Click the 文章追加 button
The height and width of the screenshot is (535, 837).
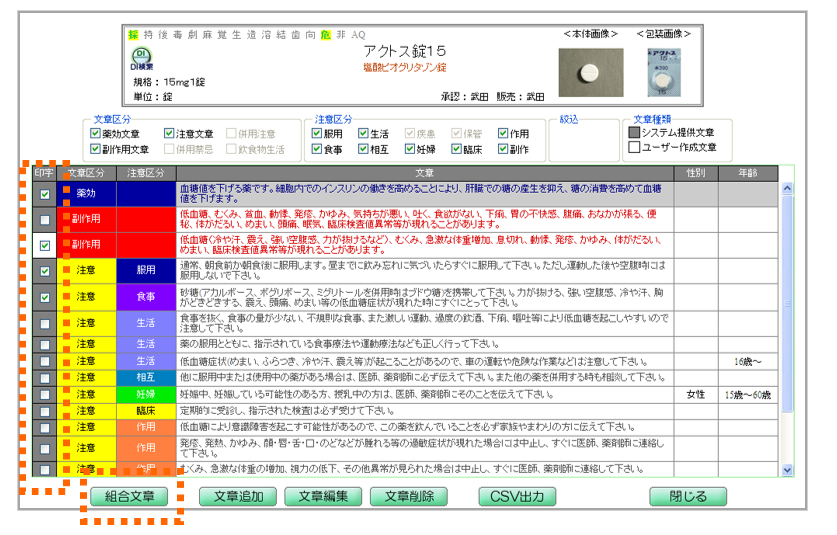232,497
